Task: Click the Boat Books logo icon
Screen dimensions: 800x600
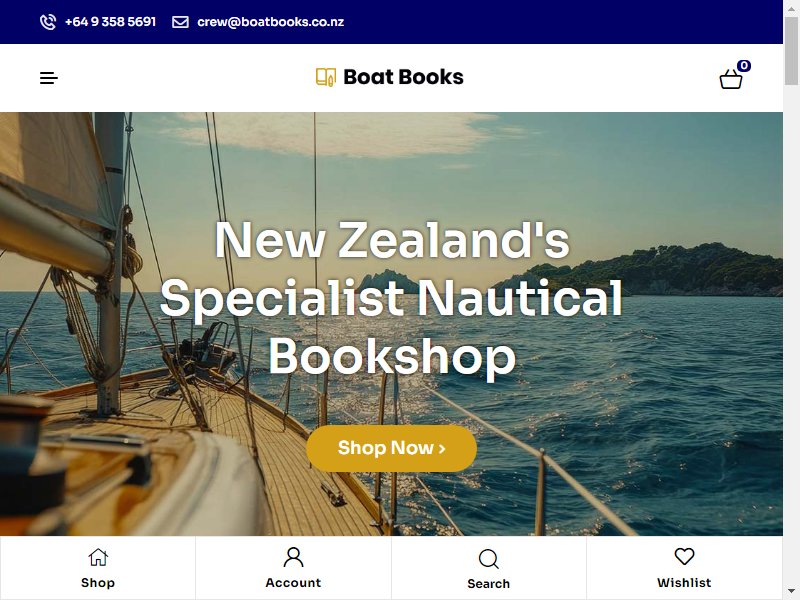Action: 326,77
